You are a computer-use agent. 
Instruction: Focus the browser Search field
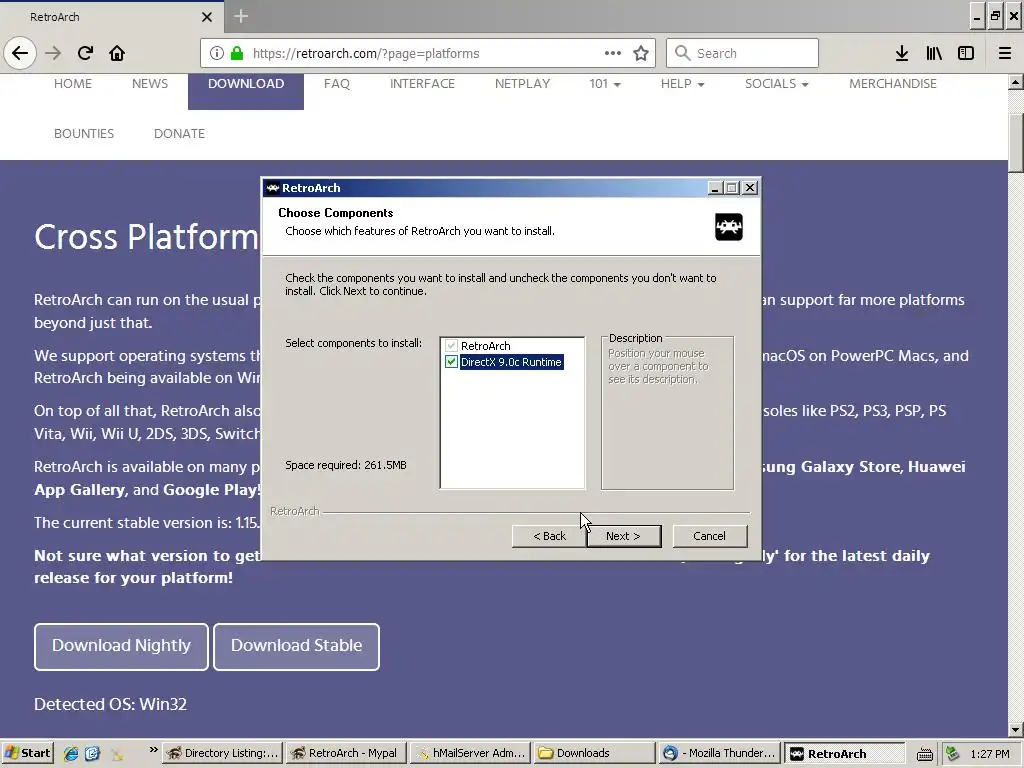pyautogui.click(x=743, y=53)
